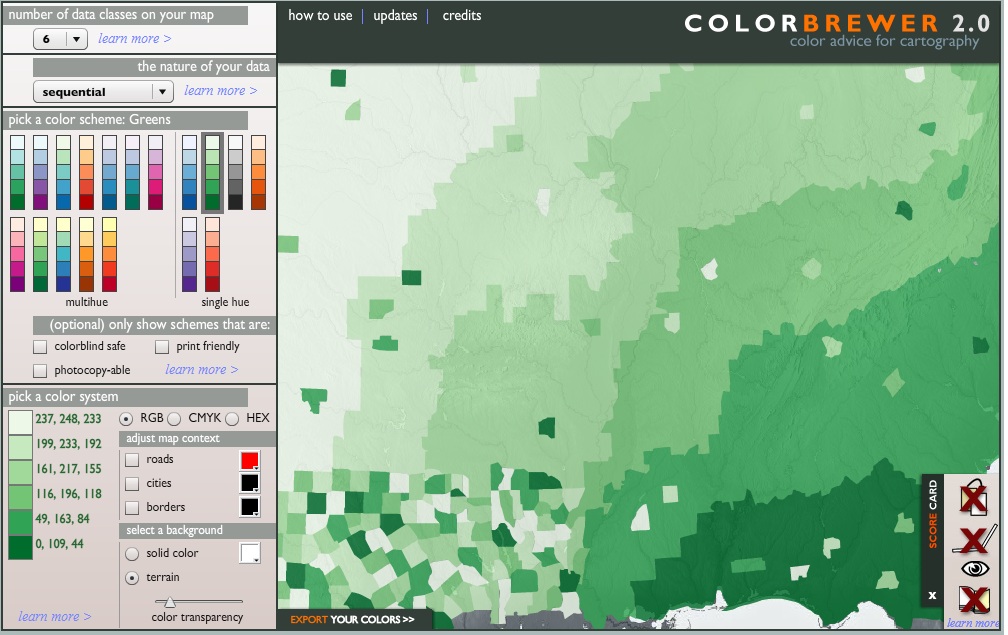The image size is (1008, 635).
Task: Adjust the color transparency slider
Action: click(170, 602)
